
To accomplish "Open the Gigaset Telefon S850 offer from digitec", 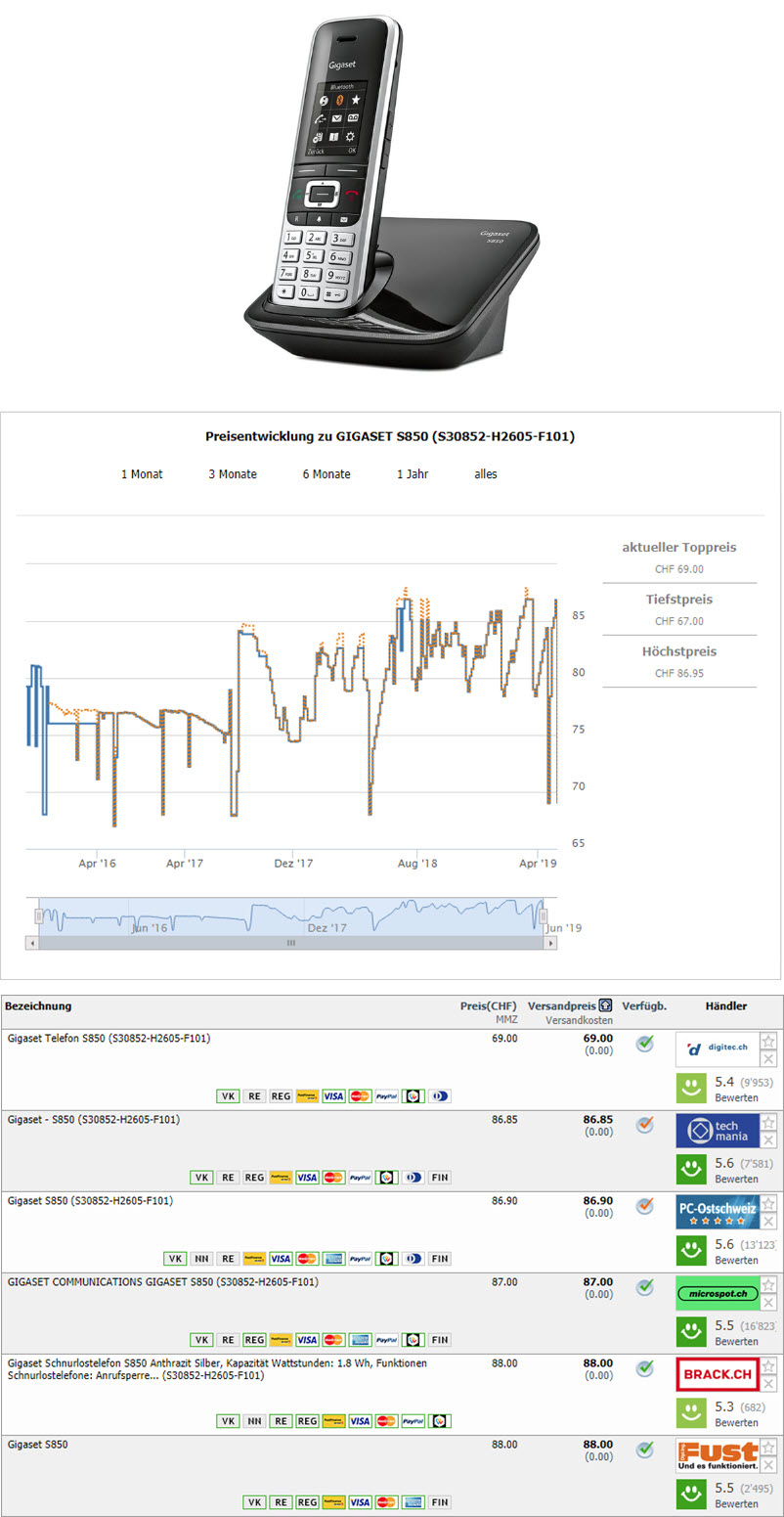I will pos(109,1038).
